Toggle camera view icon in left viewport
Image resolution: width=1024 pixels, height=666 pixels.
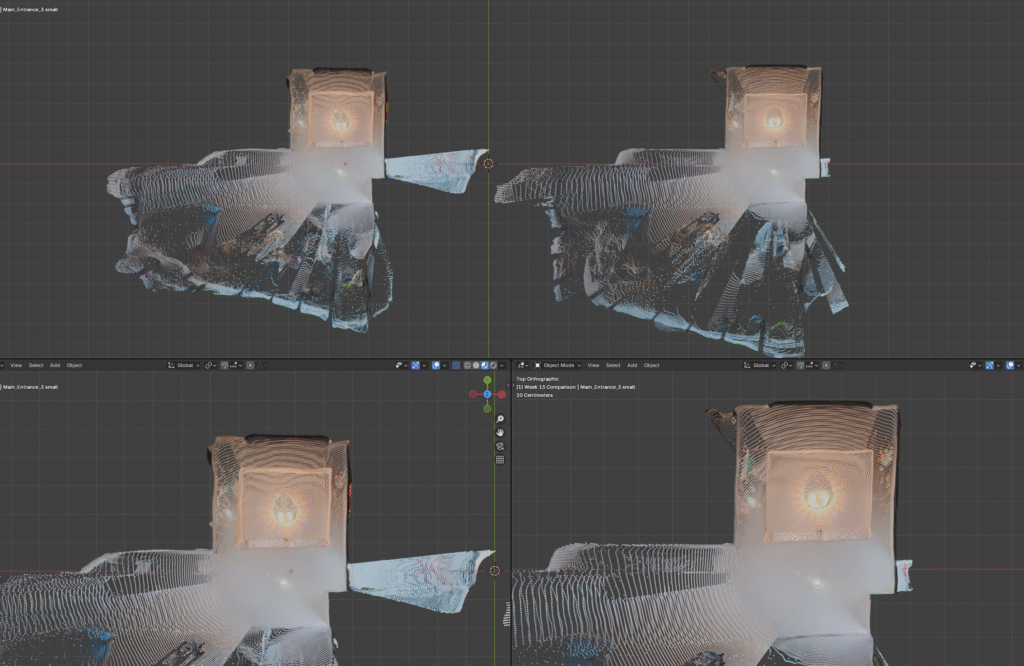[500, 446]
